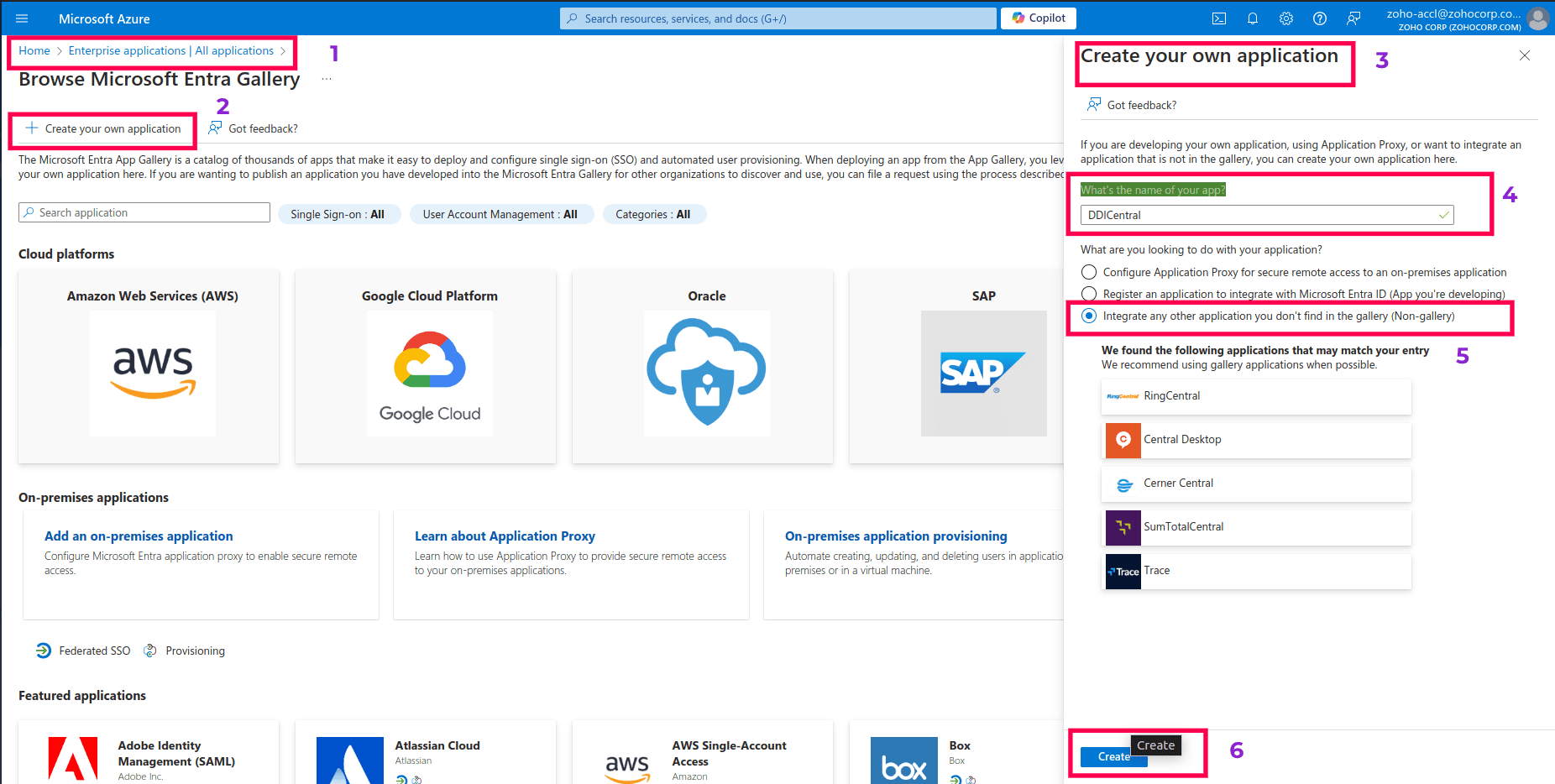
Task: Click the top bar feedback icon
Action: coord(1353,18)
